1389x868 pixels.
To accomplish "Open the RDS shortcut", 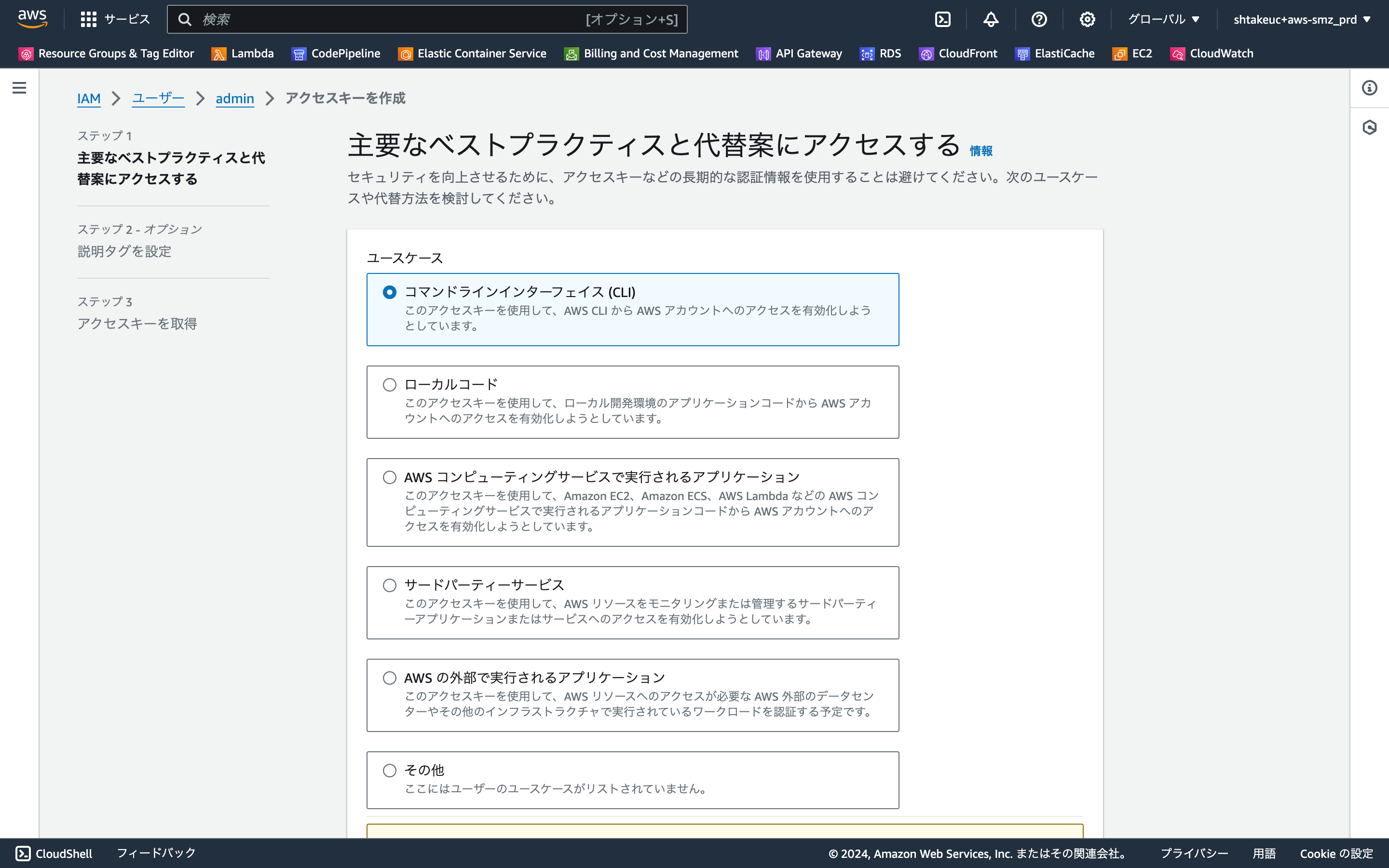I will [x=881, y=54].
